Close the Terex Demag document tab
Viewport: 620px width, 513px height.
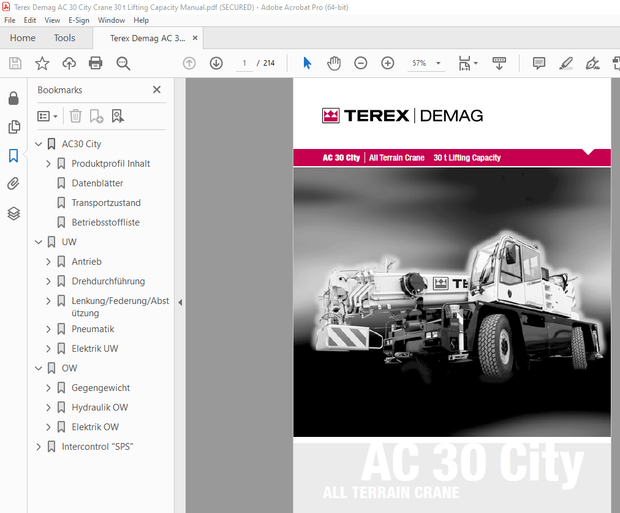pyautogui.click(x=195, y=38)
